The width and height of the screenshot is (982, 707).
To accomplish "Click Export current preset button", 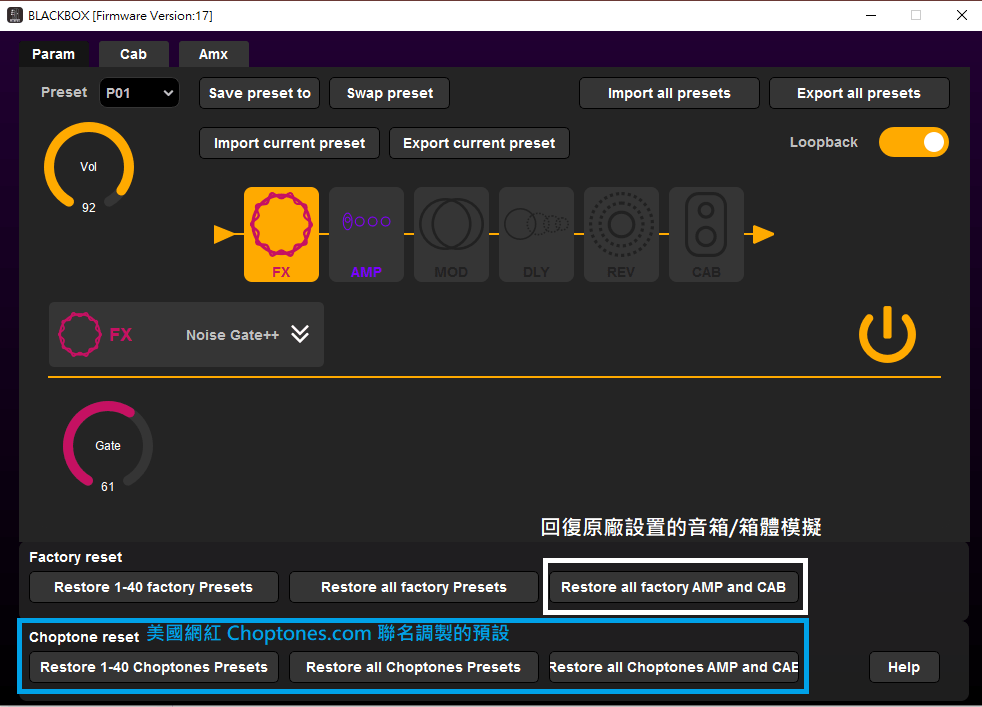I will (x=479, y=143).
